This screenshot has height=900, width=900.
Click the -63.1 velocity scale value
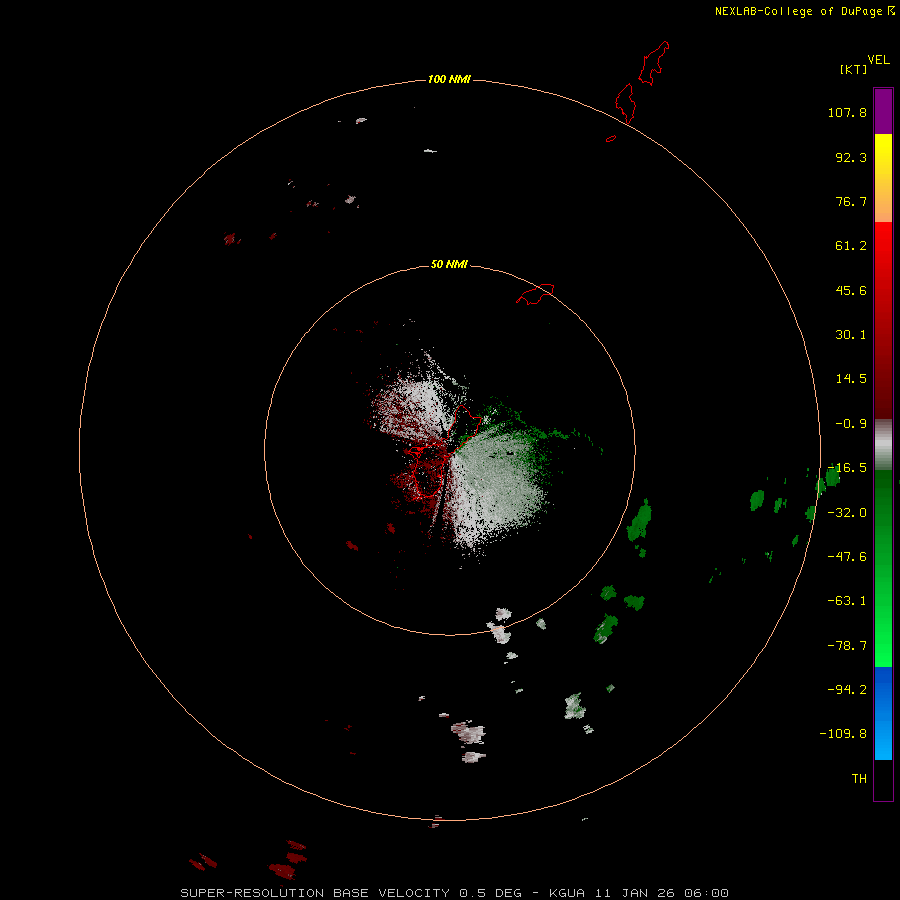tap(847, 601)
